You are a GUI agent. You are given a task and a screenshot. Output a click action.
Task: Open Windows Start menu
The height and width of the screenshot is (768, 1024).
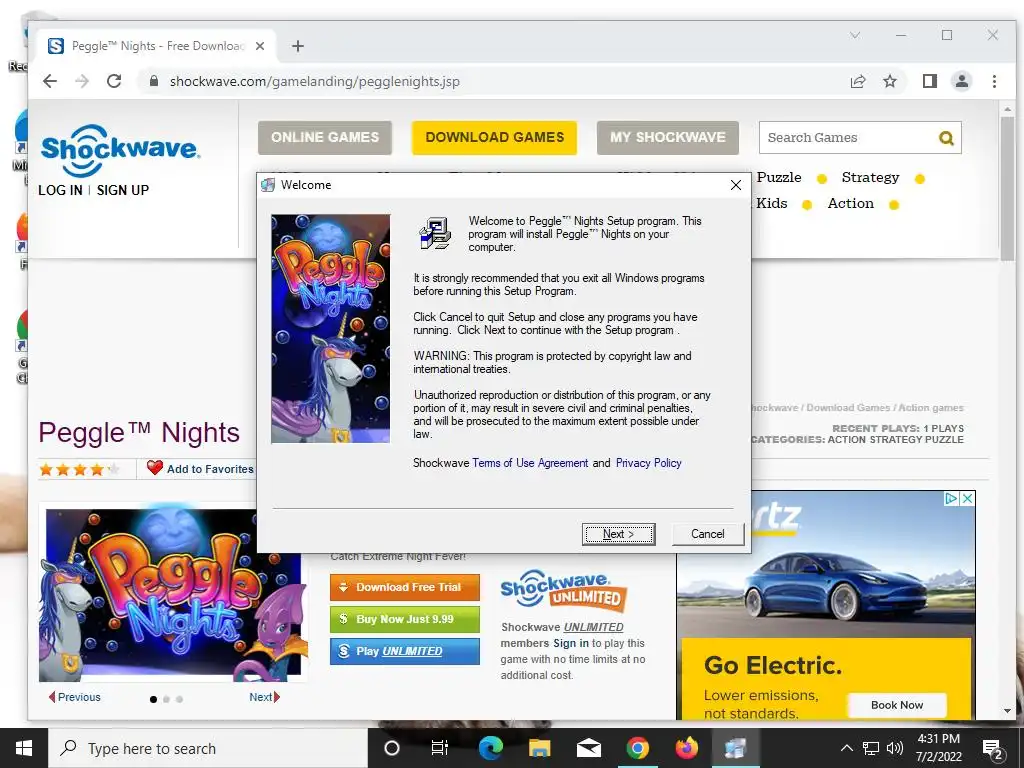(24, 748)
